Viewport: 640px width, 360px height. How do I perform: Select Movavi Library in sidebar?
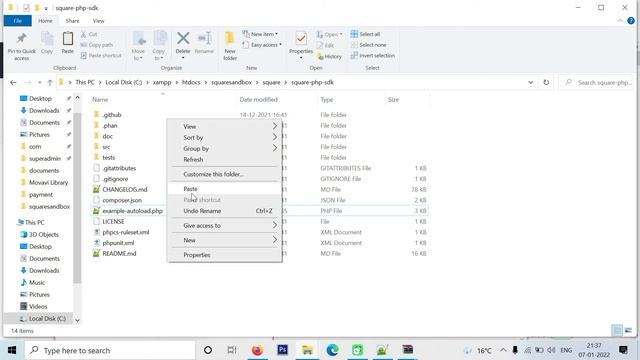[x=48, y=182]
